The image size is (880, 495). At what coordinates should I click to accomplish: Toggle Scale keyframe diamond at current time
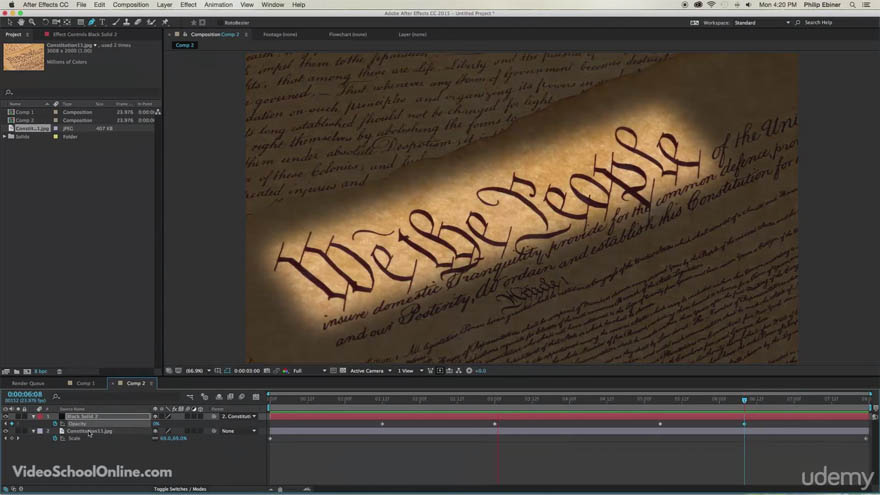pyautogui.click(x=12, y=438)
